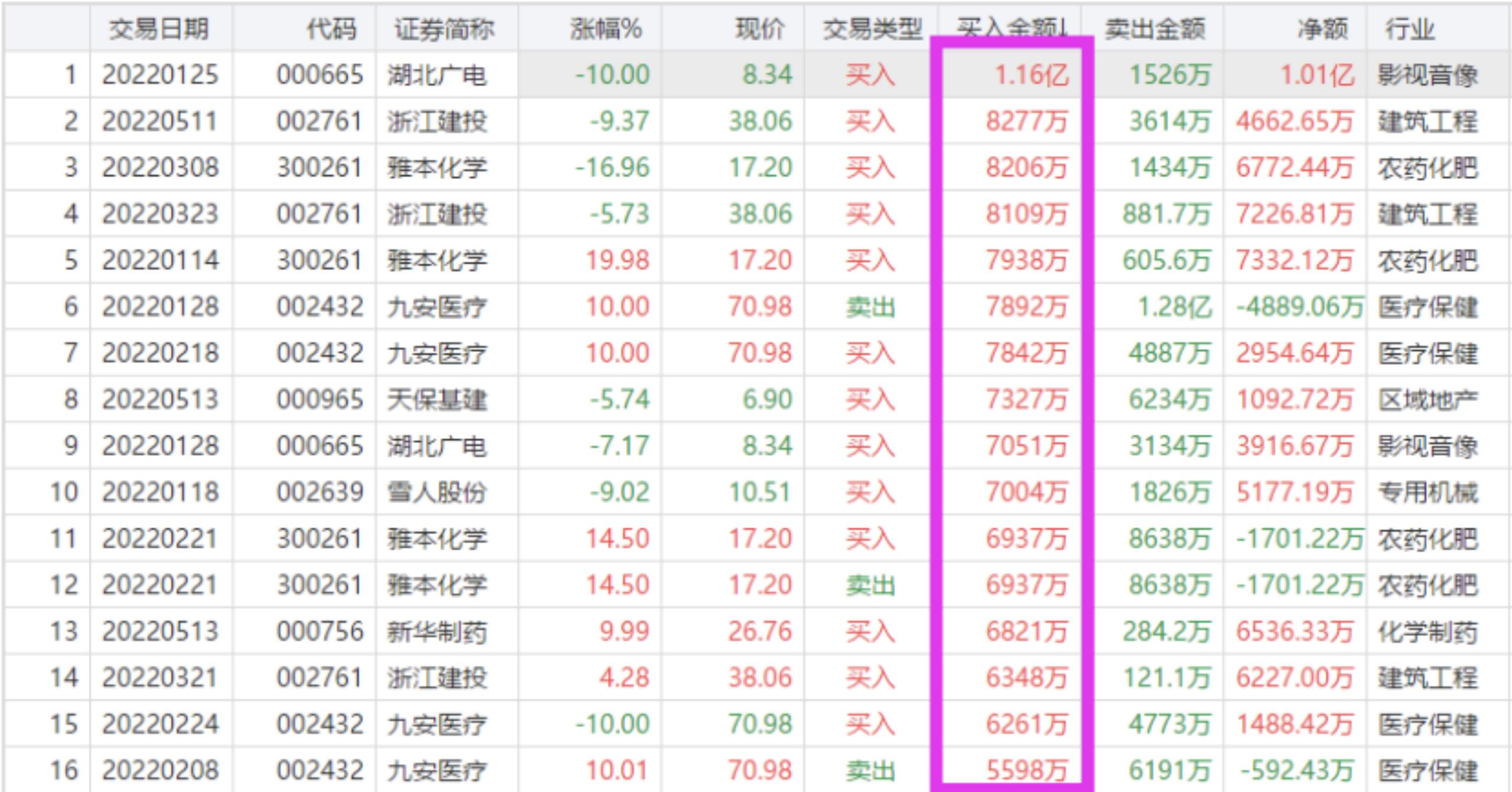Click sell amount 284.2万
This screenshot has width=1512, height=792.
(1166, 631)
